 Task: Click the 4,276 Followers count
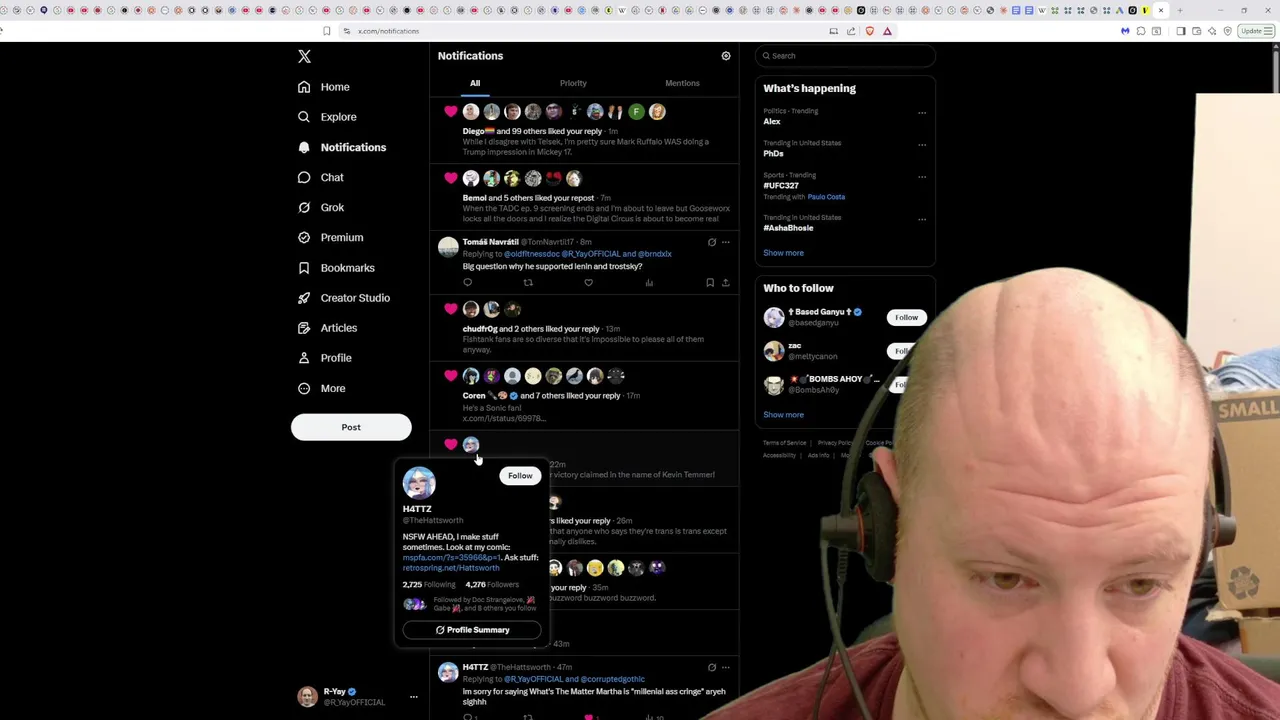point(492,585)
